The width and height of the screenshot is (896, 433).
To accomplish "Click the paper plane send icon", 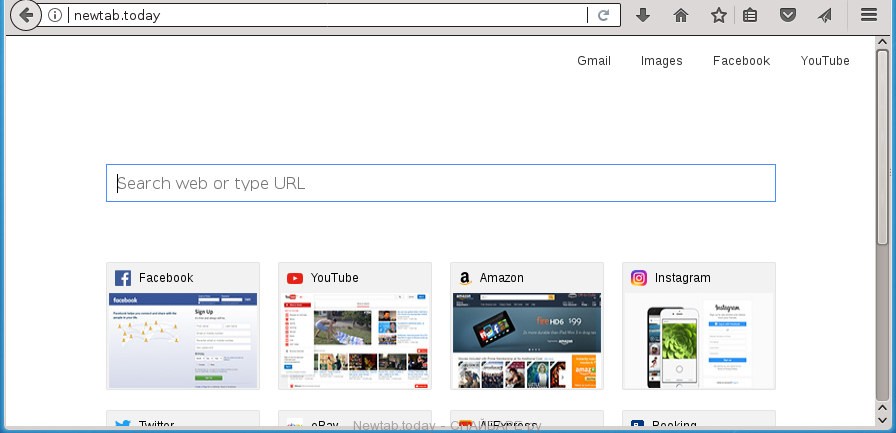I will click(825, 15).
